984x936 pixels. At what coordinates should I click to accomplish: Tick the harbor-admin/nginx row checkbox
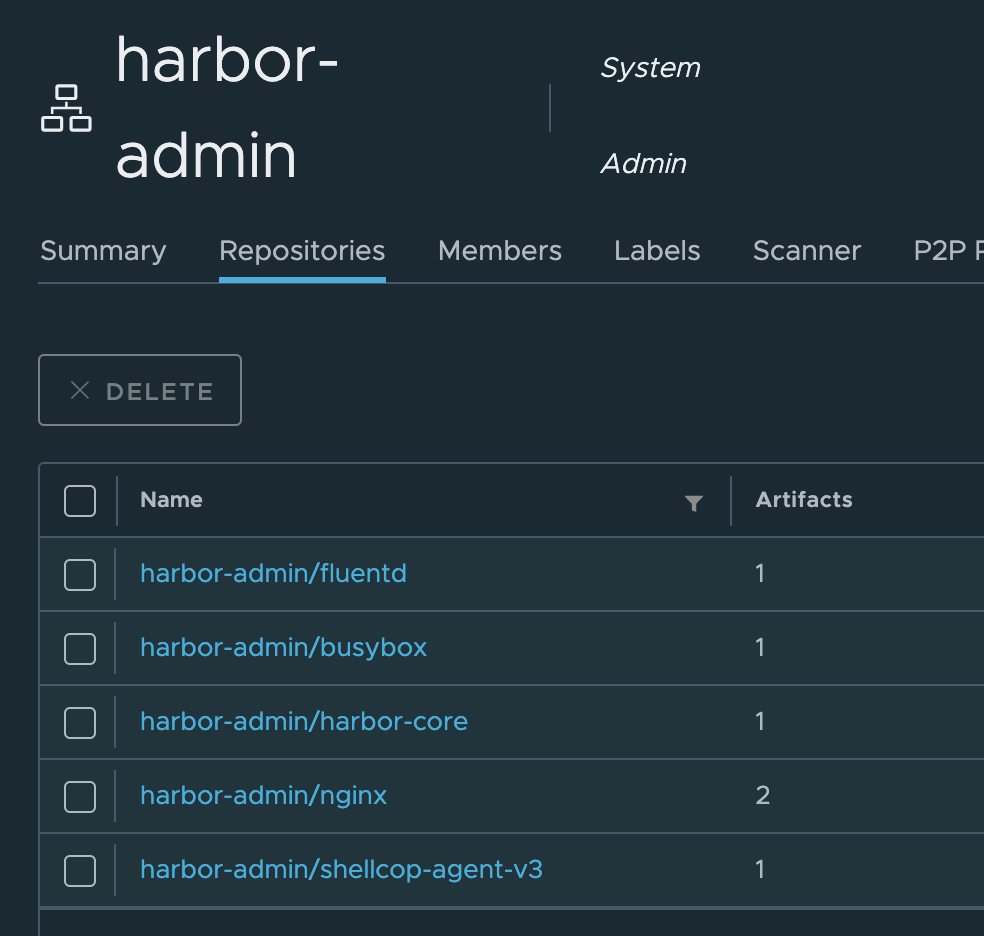coord(80,797)
